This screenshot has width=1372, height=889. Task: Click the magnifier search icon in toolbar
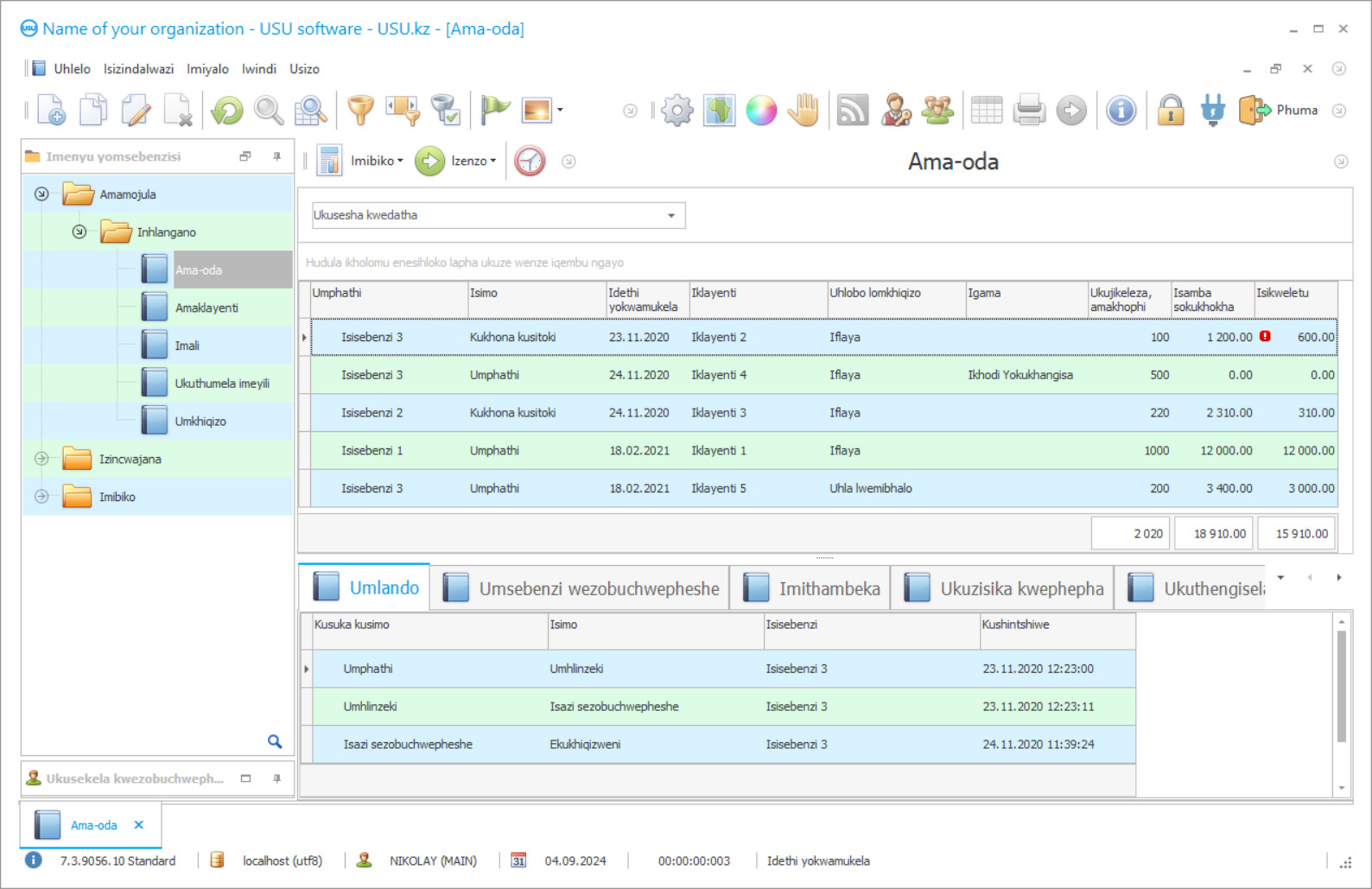(269, 111)
